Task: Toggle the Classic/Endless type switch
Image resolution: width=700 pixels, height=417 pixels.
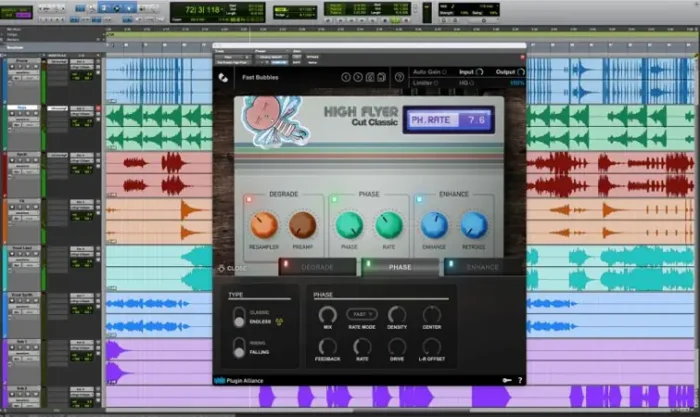Action: [x=239, y=319]
